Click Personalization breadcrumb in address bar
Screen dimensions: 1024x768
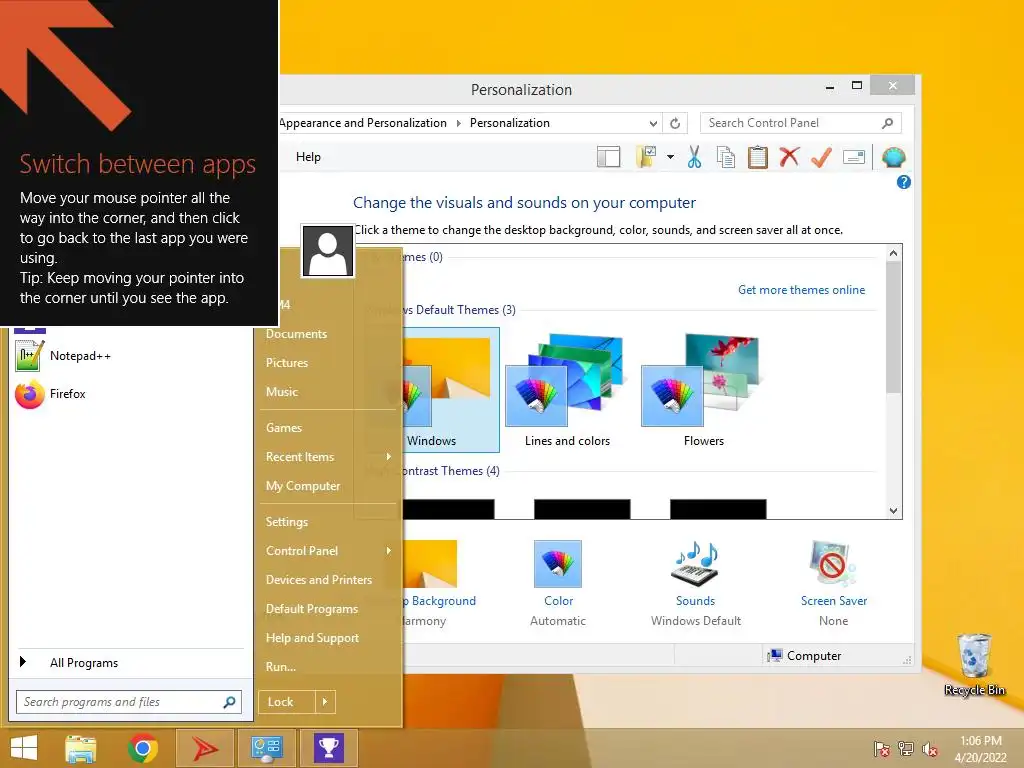click(x=510, y=123)
